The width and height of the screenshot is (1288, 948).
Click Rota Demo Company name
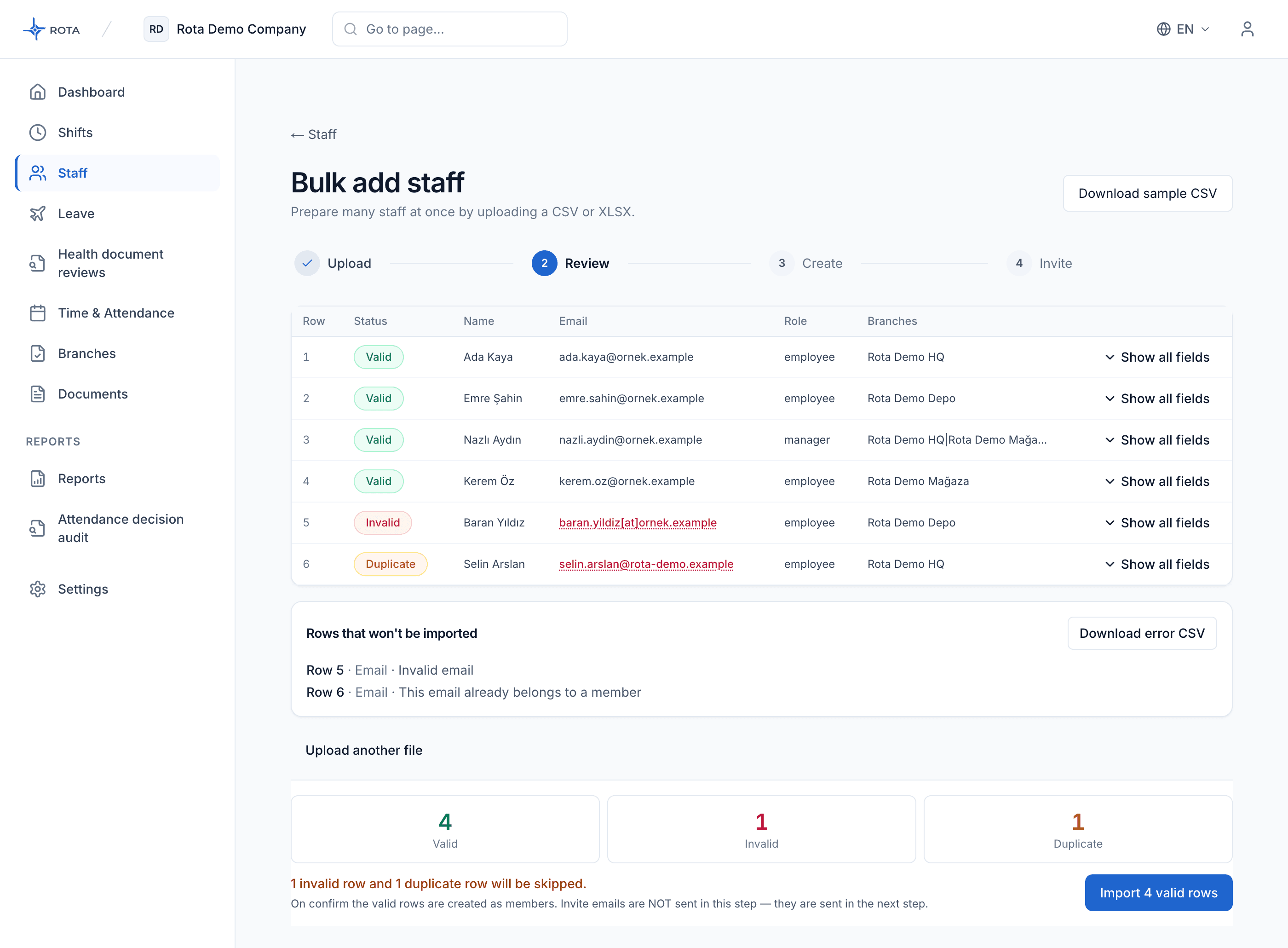pos(241,29)
